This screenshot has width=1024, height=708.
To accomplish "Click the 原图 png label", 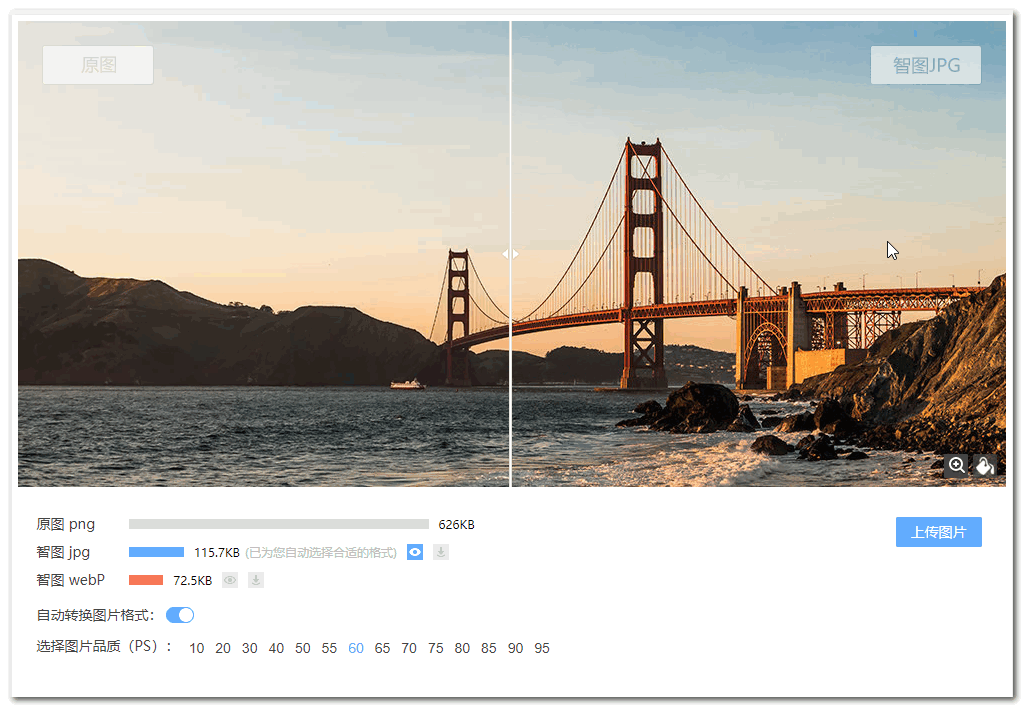I will 65,524.
